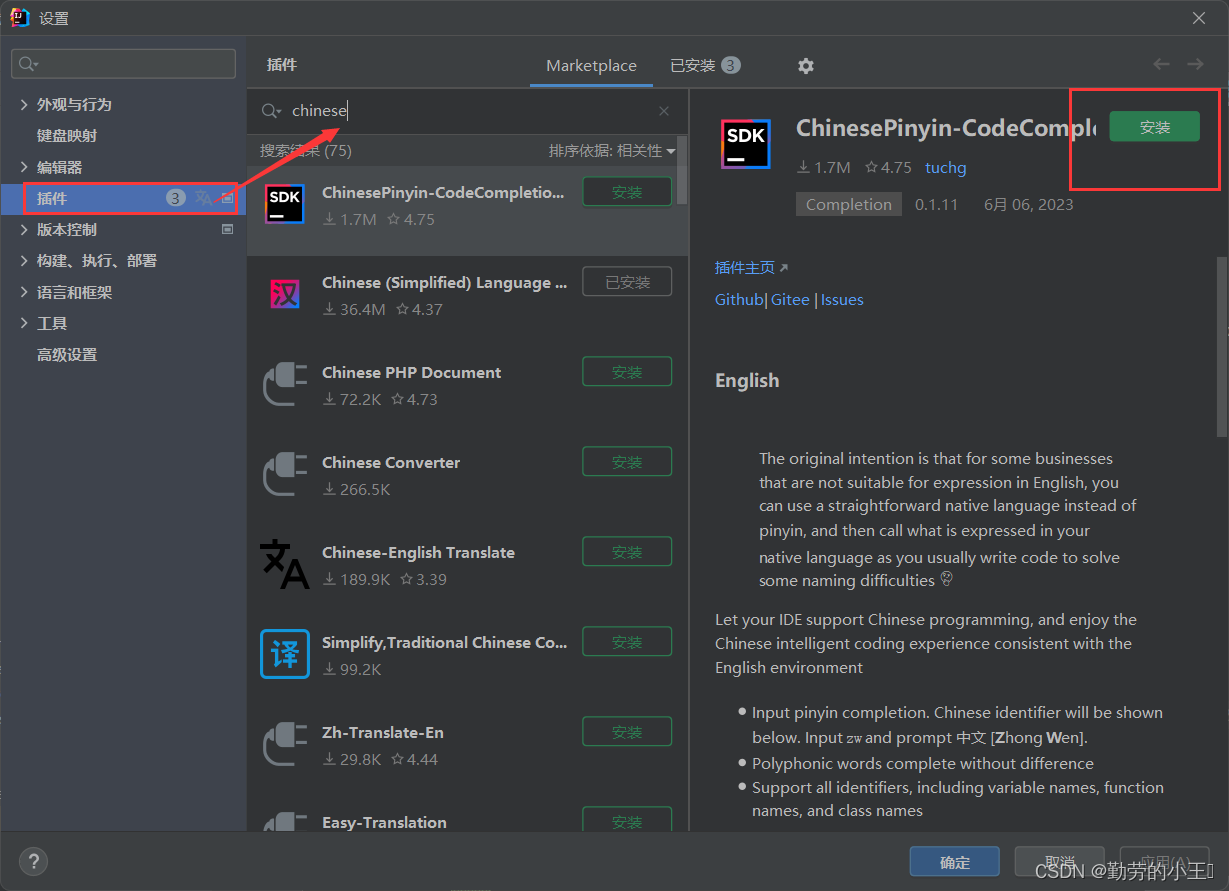
Task: Expand 外观与行为 settings group
Action: click(x=25, y=104)
